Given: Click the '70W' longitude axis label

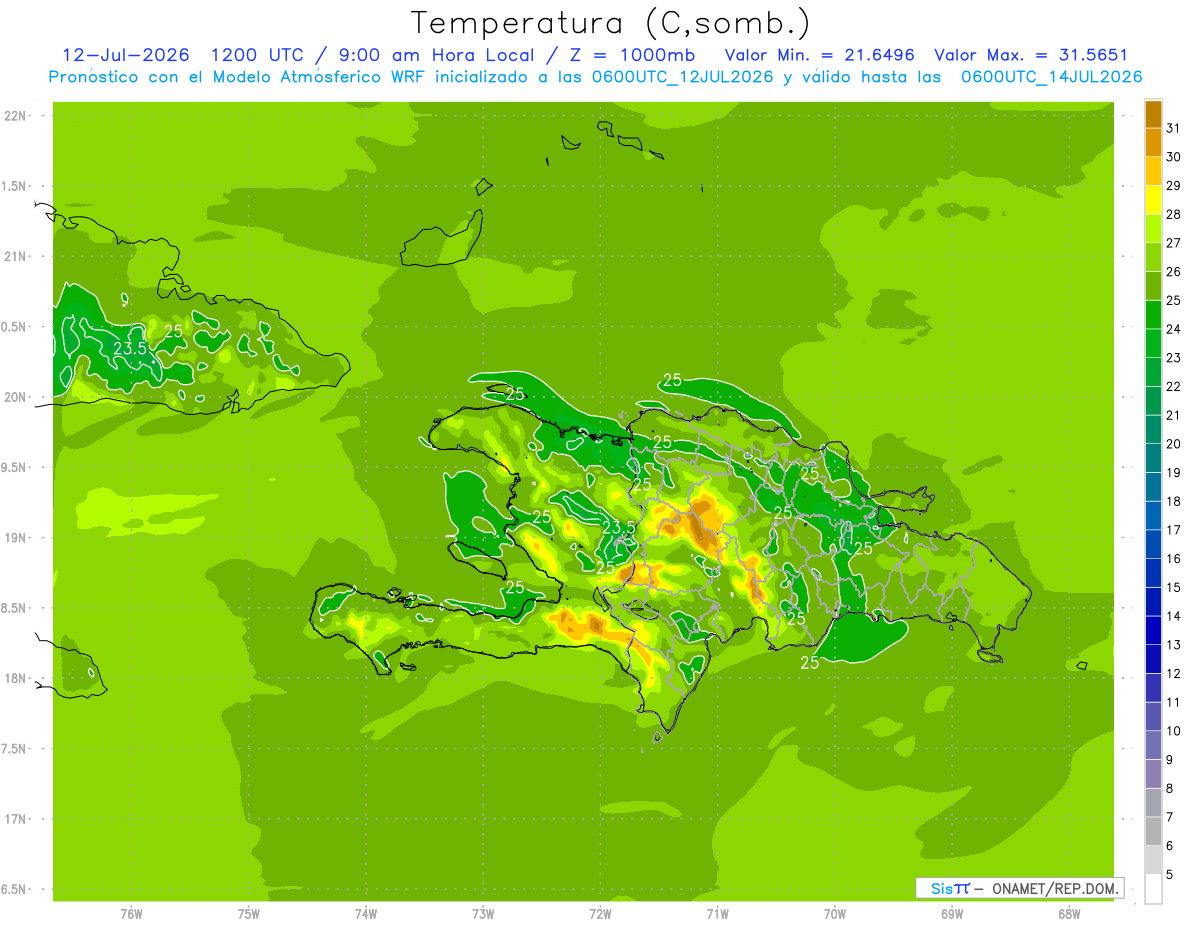Looking at the screenshot, I should [835, 913].
